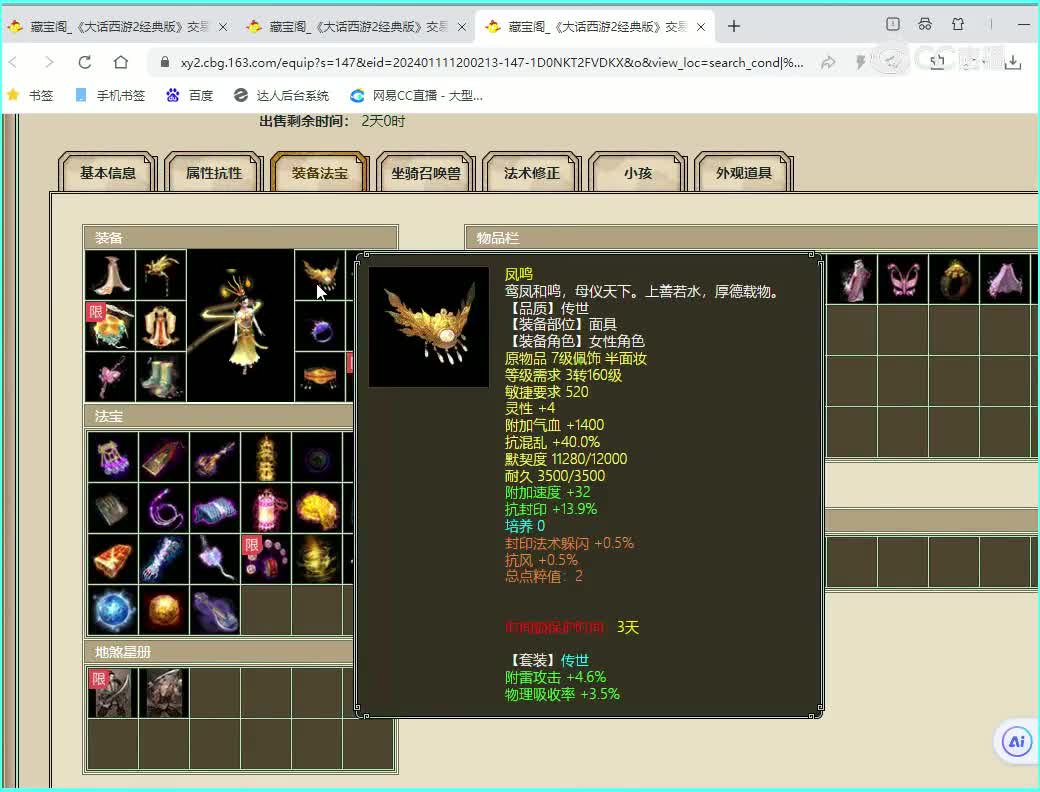
Task: Open the 限-marked portrait in 地煞星册
Action: click(x=113, y=693)
